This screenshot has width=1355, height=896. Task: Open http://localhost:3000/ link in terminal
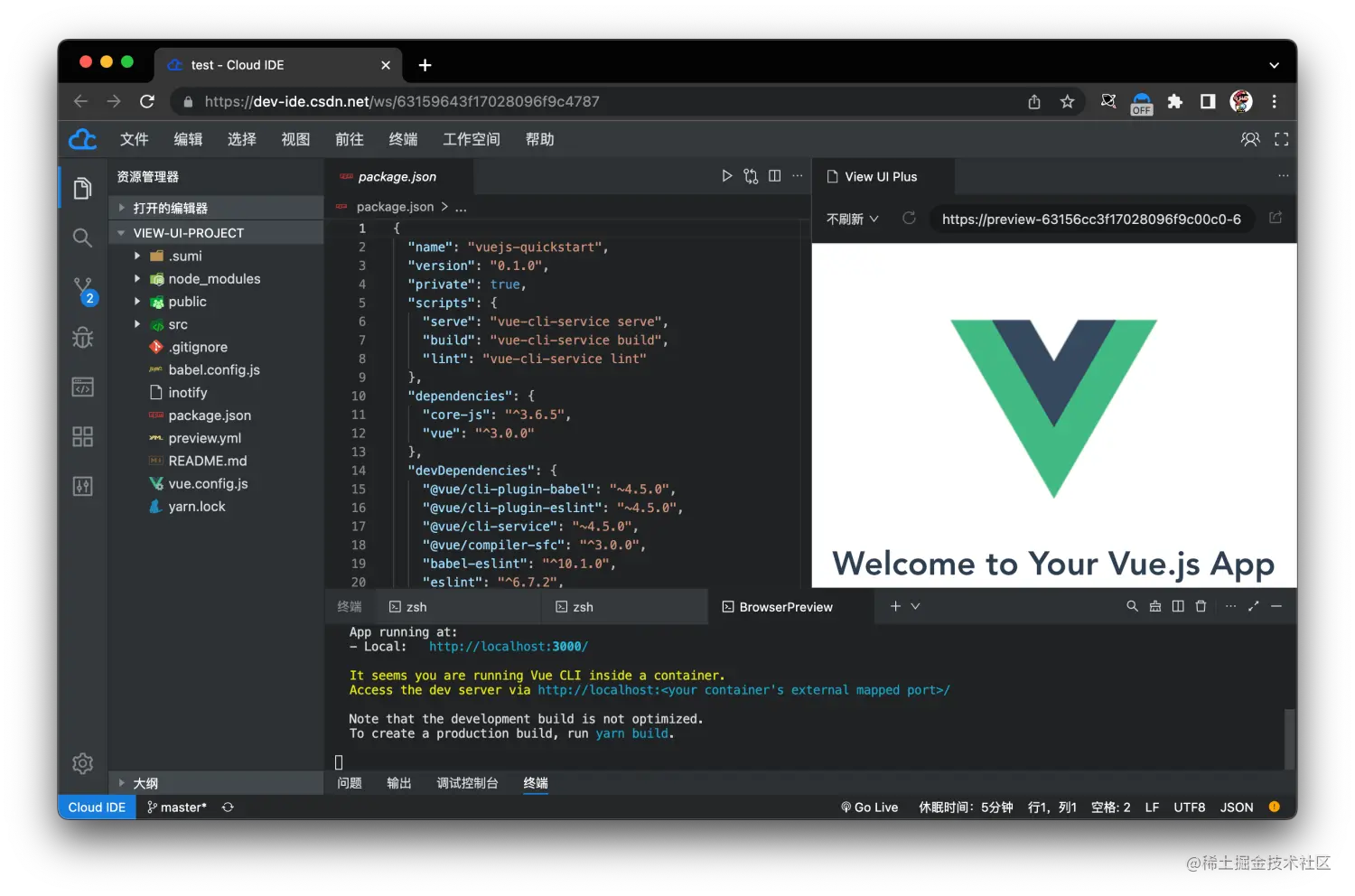pos(509,647)
